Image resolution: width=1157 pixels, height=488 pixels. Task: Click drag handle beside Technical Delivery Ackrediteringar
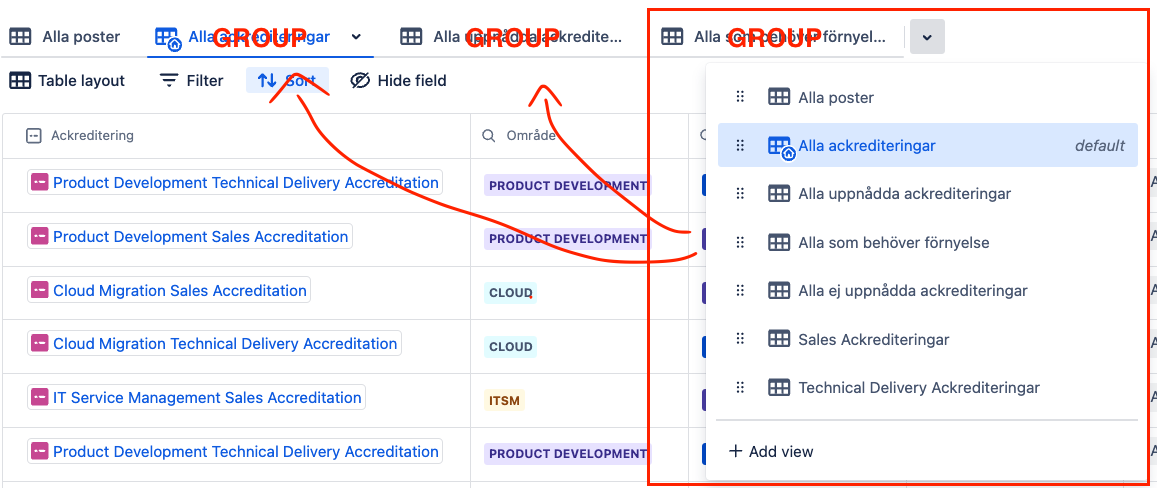click(x=740, y=388)
